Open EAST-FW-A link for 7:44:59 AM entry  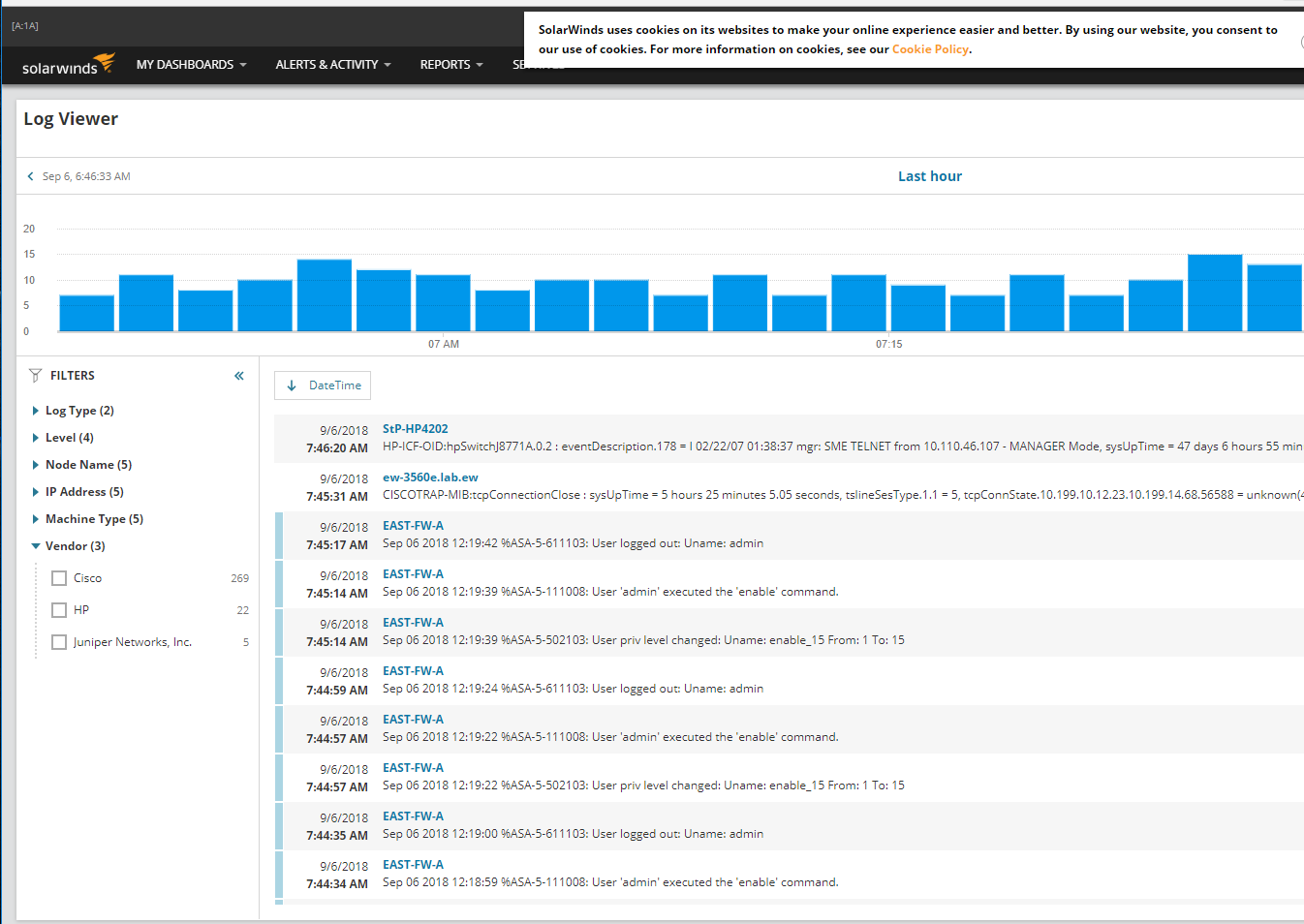pos(413,671)
